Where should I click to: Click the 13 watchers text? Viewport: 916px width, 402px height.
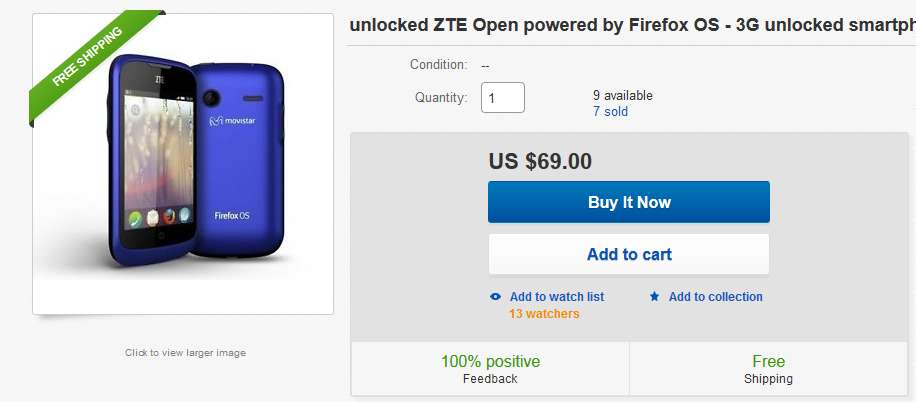pyautogui.click(x=543, y=314)
